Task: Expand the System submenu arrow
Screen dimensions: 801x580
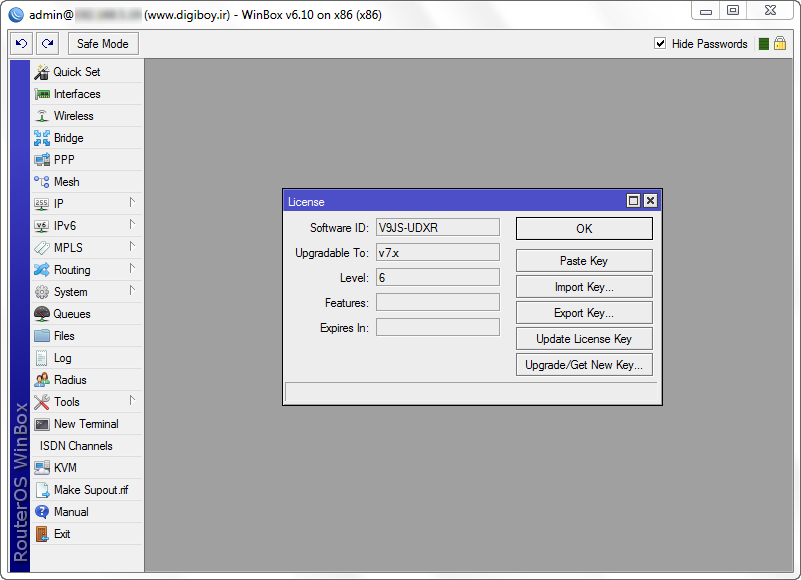Action: [132, 291]
